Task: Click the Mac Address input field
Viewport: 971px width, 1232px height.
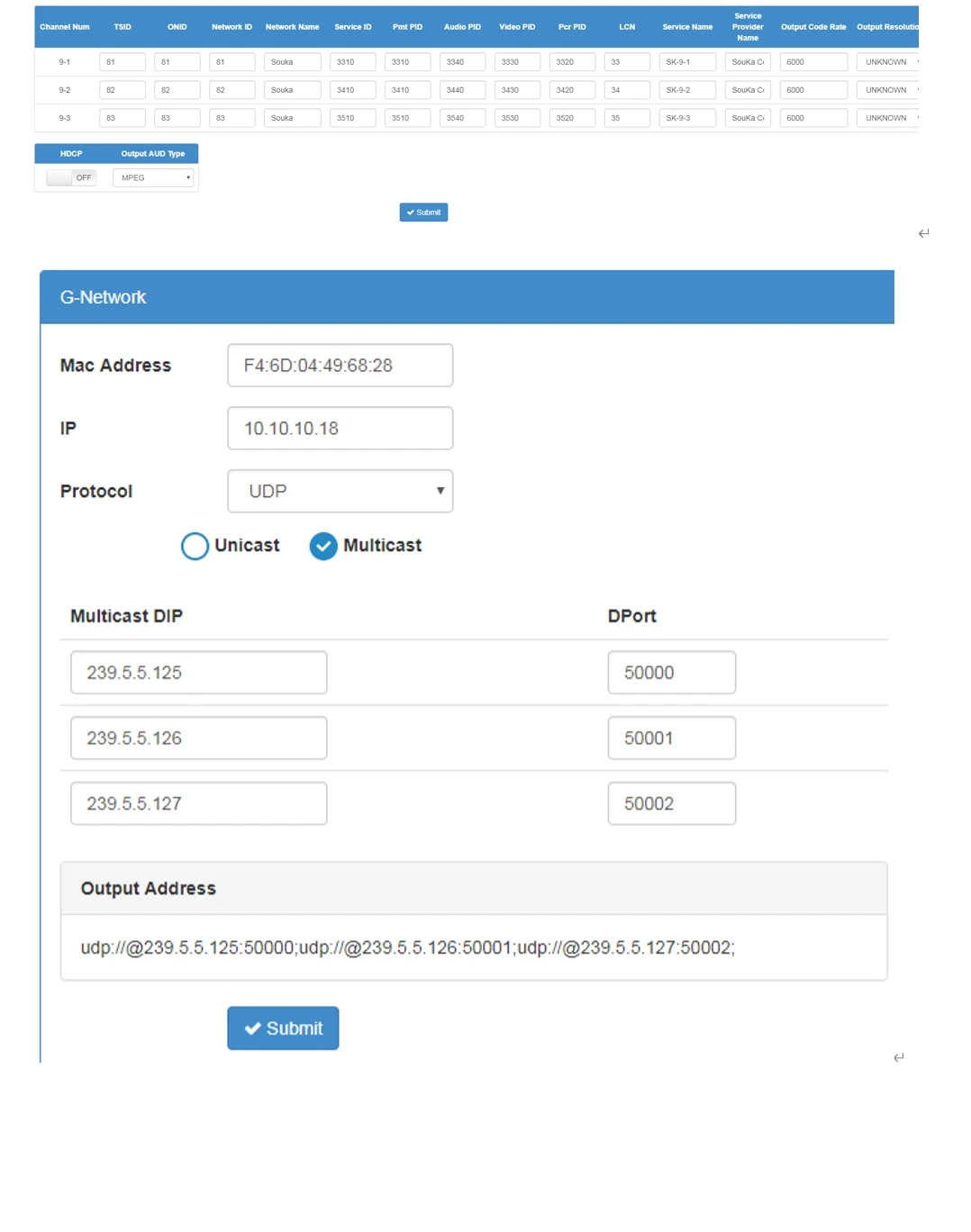Action: 340,366
